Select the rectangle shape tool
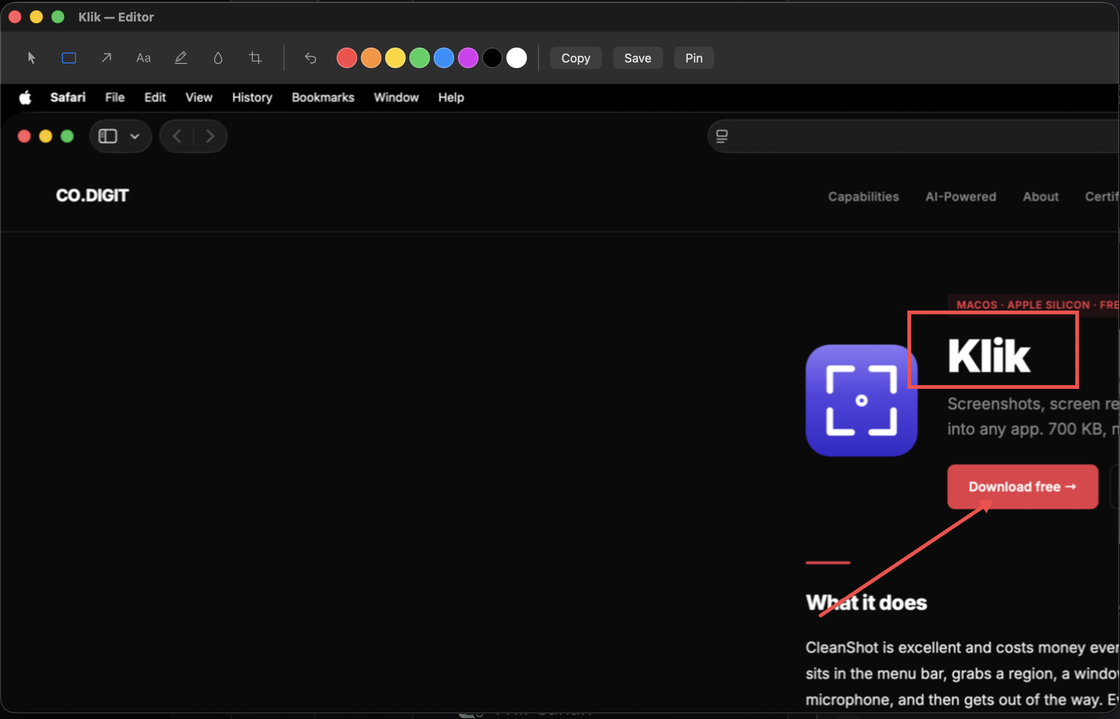Viewport: 1120px width, 719px height. [69, 58]
